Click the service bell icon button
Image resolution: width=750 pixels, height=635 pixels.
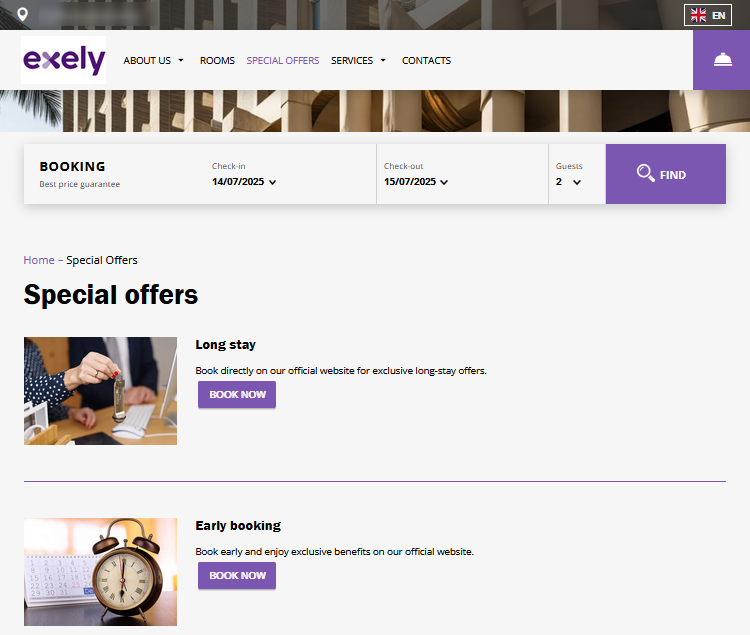click(x=722, y=60)
